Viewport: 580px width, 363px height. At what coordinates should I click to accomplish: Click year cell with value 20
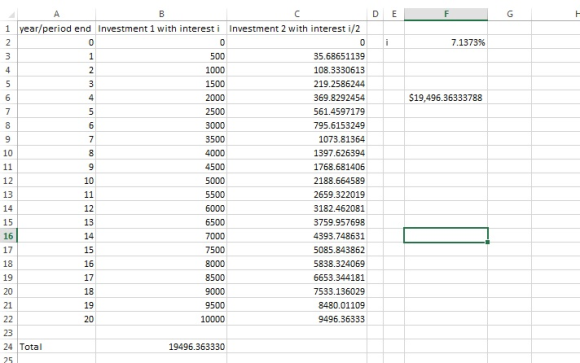click(x=56, y=319)
